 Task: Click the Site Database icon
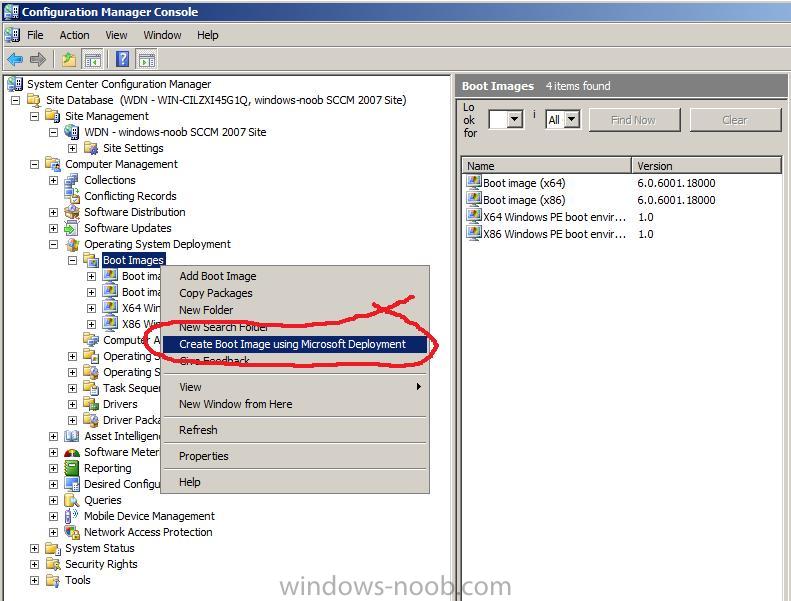34,100
